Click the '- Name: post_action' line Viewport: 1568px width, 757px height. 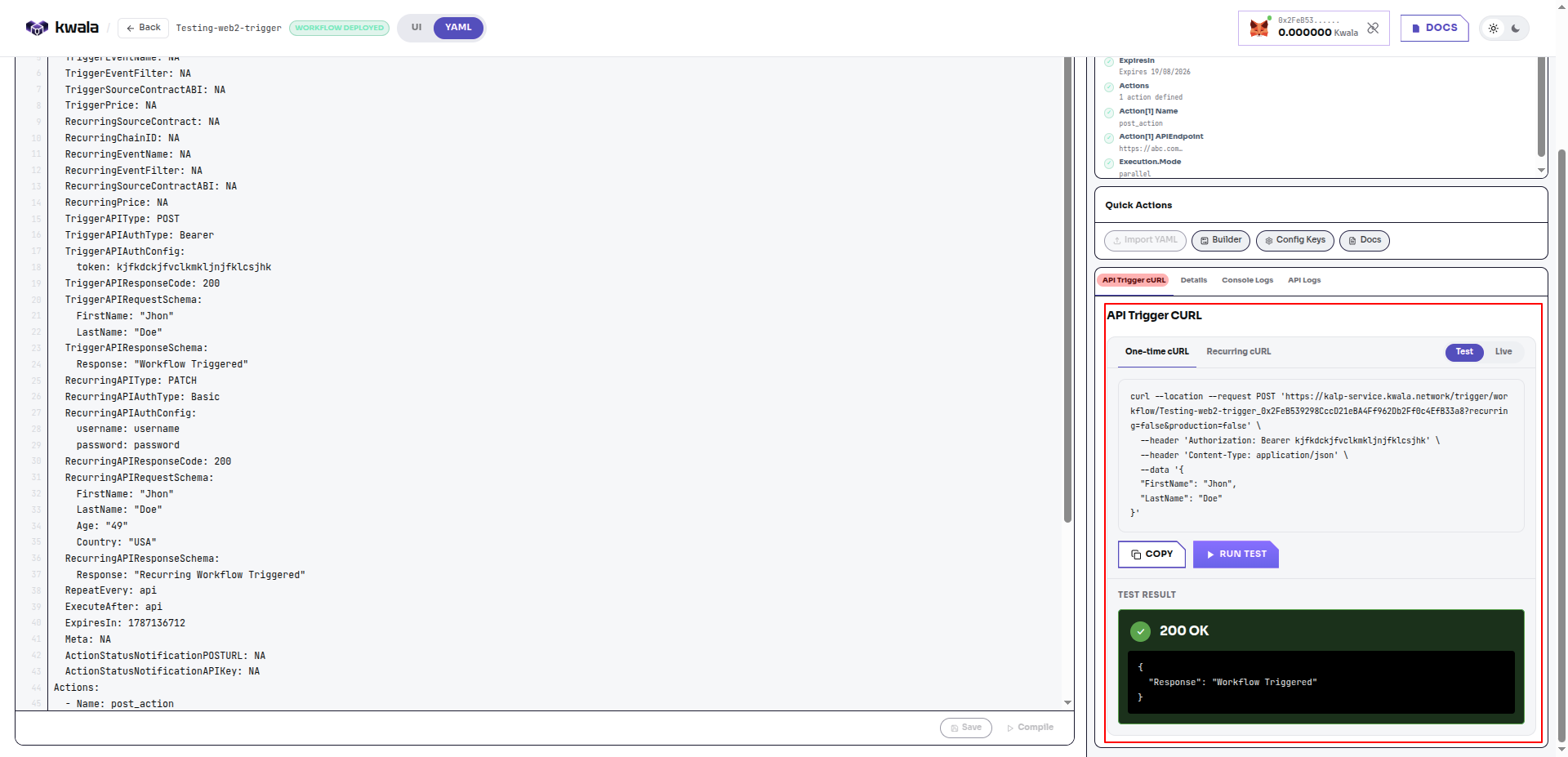click(119, 704)
